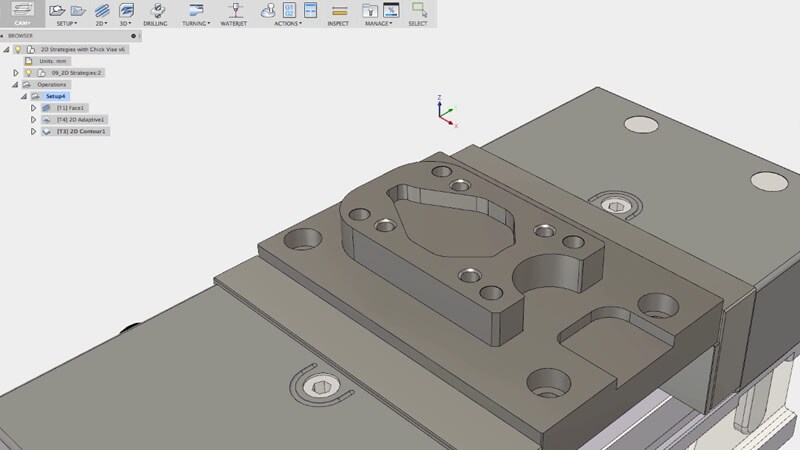This screenshot has height=450, width=800.
Task: Collapse the Operations tree node
Action: [16, 85]
